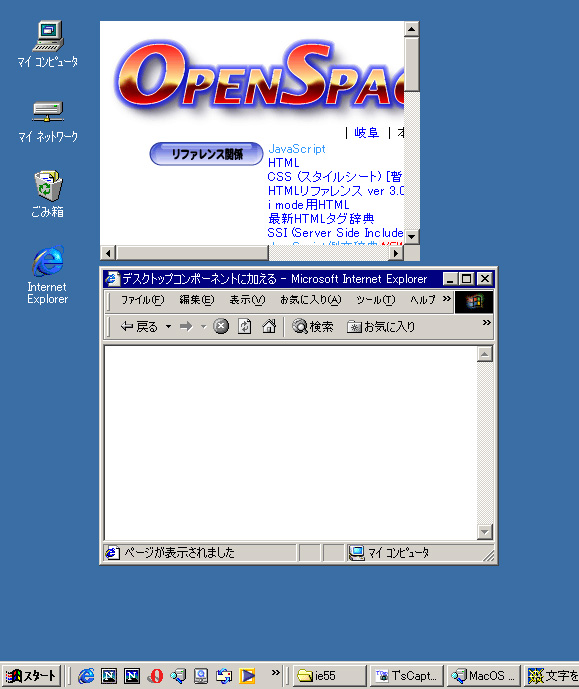Click the component horizontal scroll right arrow
Image resolution: width=579 pixels, height=689 pixels.
tap(396, 253)
